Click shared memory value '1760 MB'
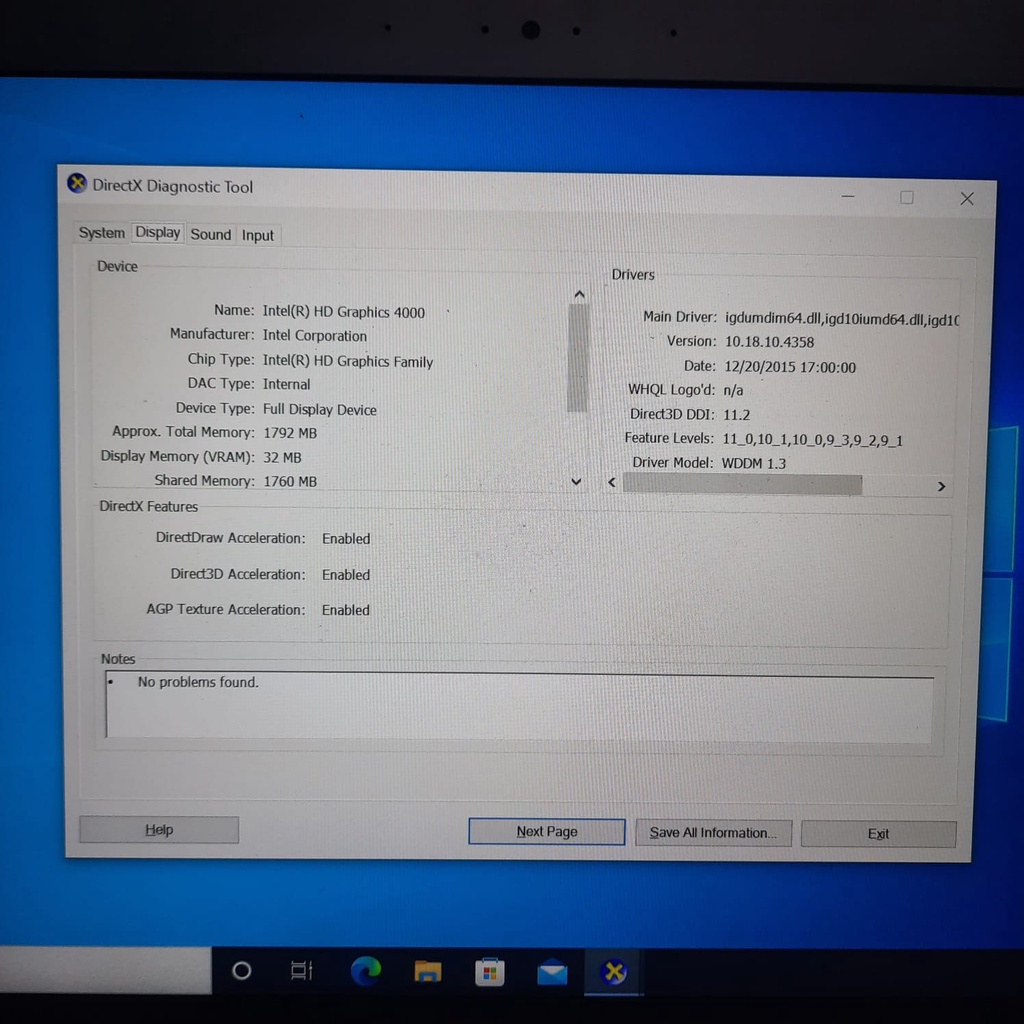This screenshot has height=1024, width=1024. pos(290,481)
